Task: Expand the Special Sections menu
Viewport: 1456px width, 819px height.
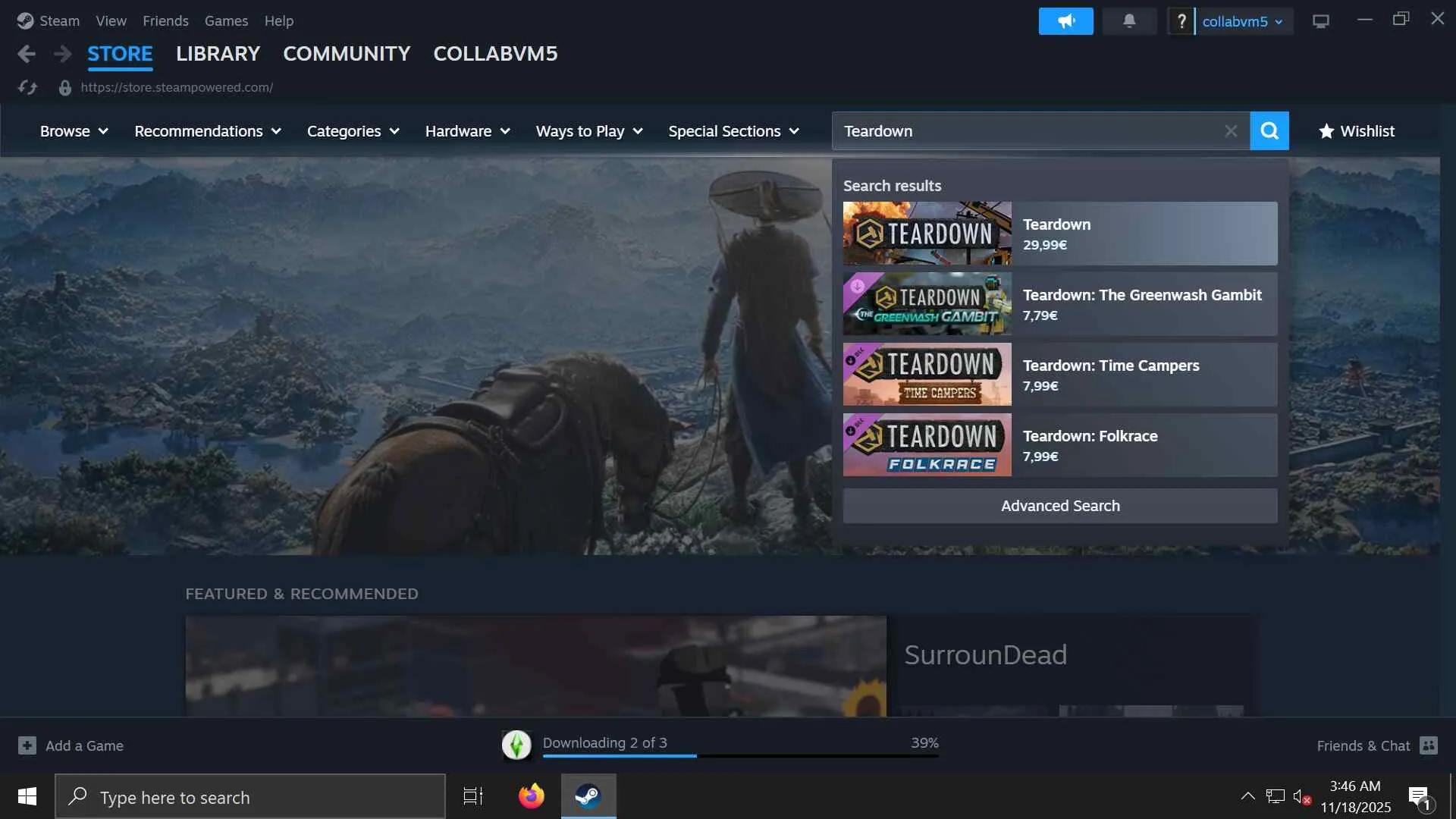Action: (x=733, y=131)
